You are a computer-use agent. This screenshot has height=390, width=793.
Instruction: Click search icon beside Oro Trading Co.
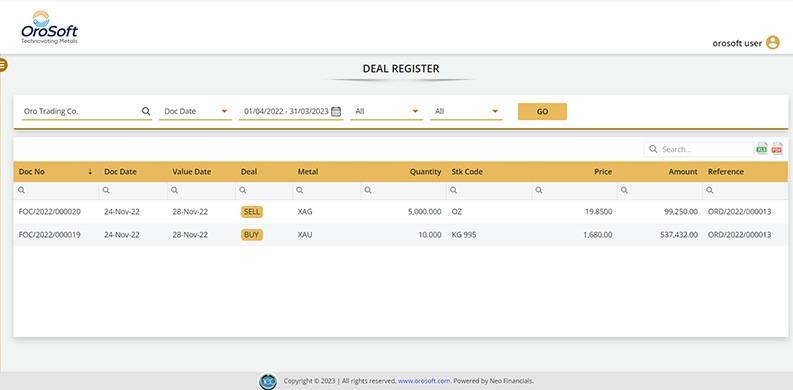(x=146, y=111)
